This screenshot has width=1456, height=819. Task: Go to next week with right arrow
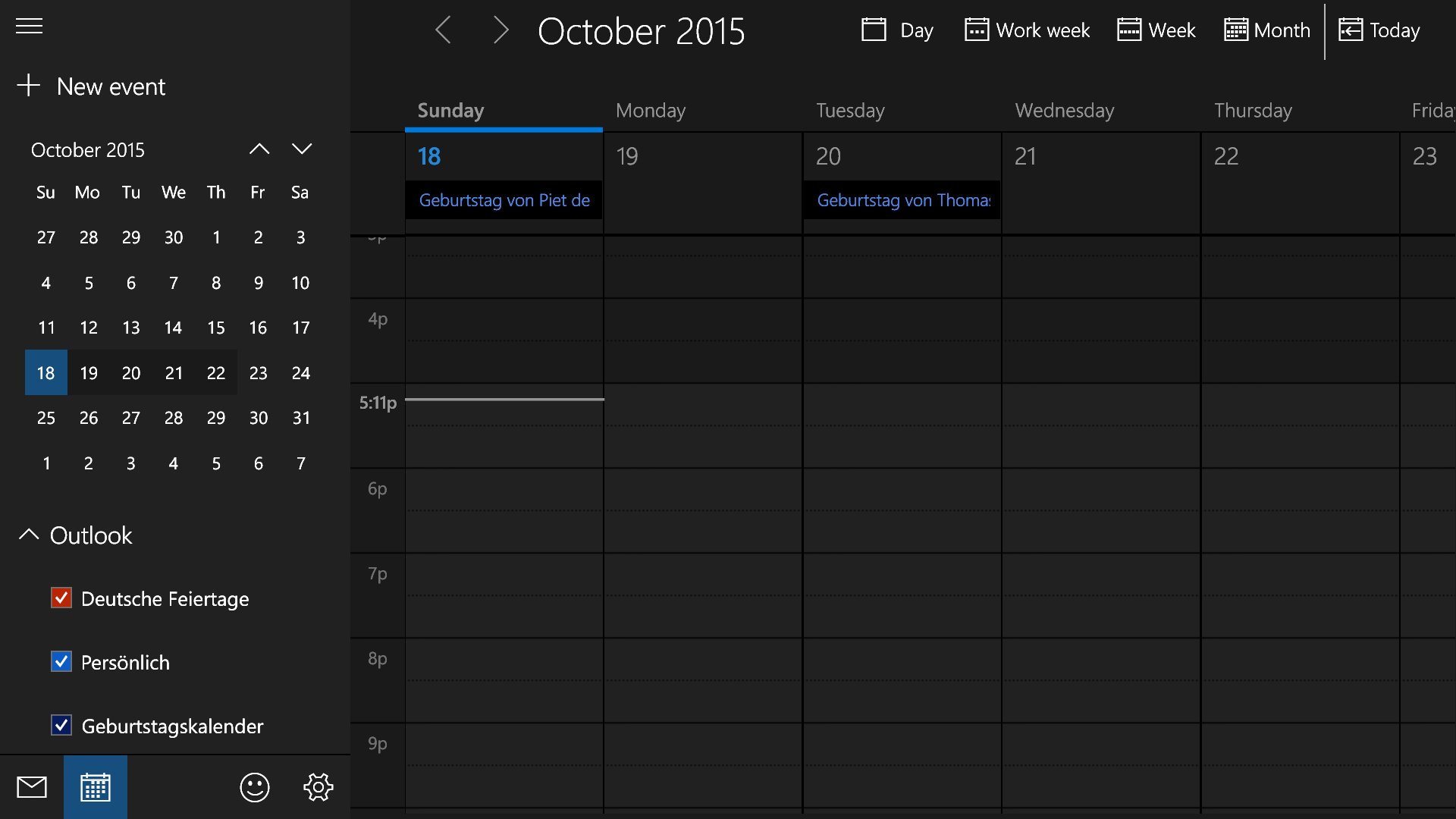(500, 30)
